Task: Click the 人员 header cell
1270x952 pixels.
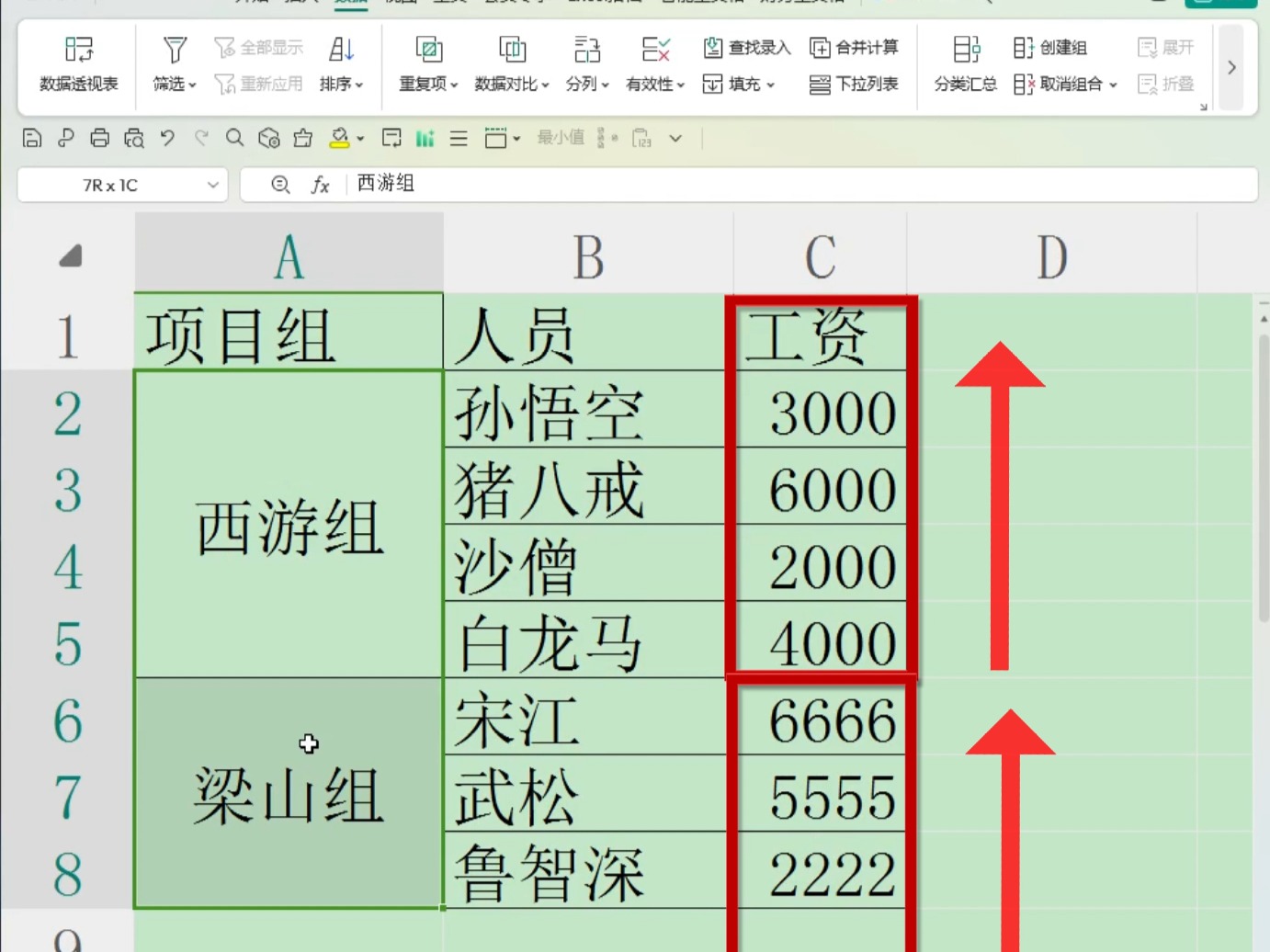Action: [x=588, y=333]
